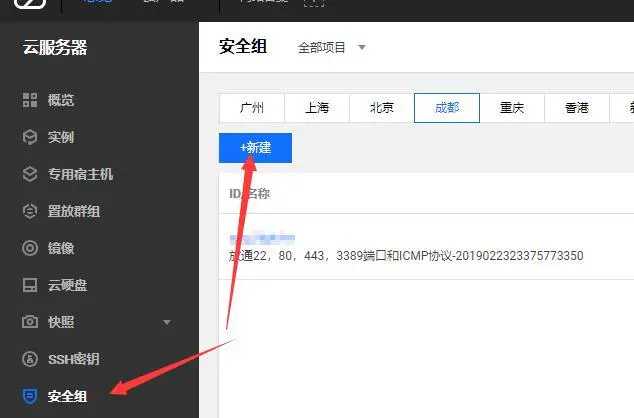The image size is (634, 418).
Task: Open 概览 in the sidebar
Action: point(61,100)
